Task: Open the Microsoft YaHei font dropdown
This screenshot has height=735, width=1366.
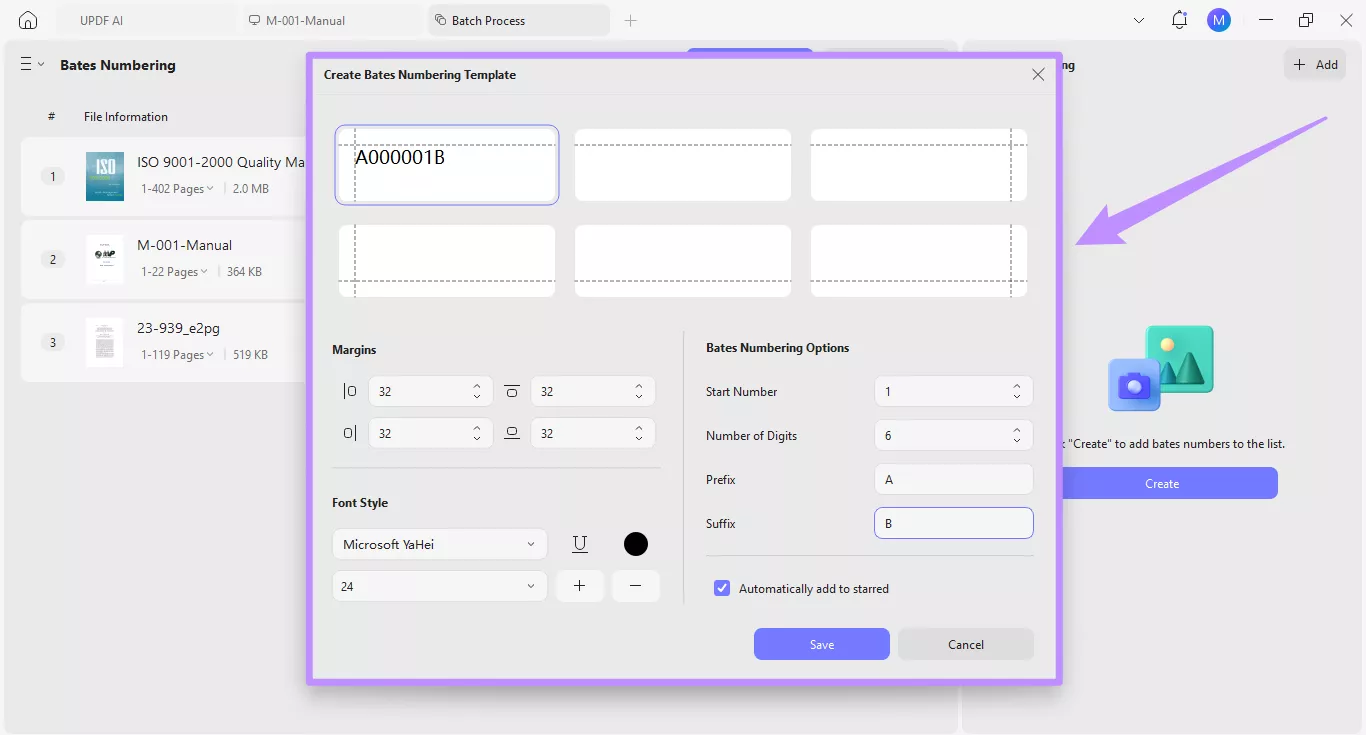Action: [439, 544]
